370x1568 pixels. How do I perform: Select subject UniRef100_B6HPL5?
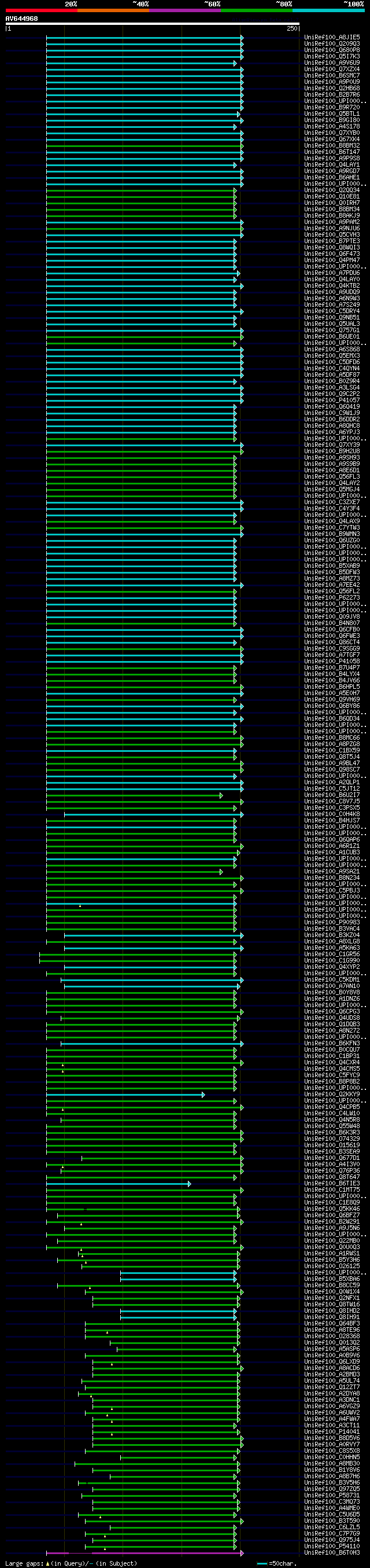point(332,687)
